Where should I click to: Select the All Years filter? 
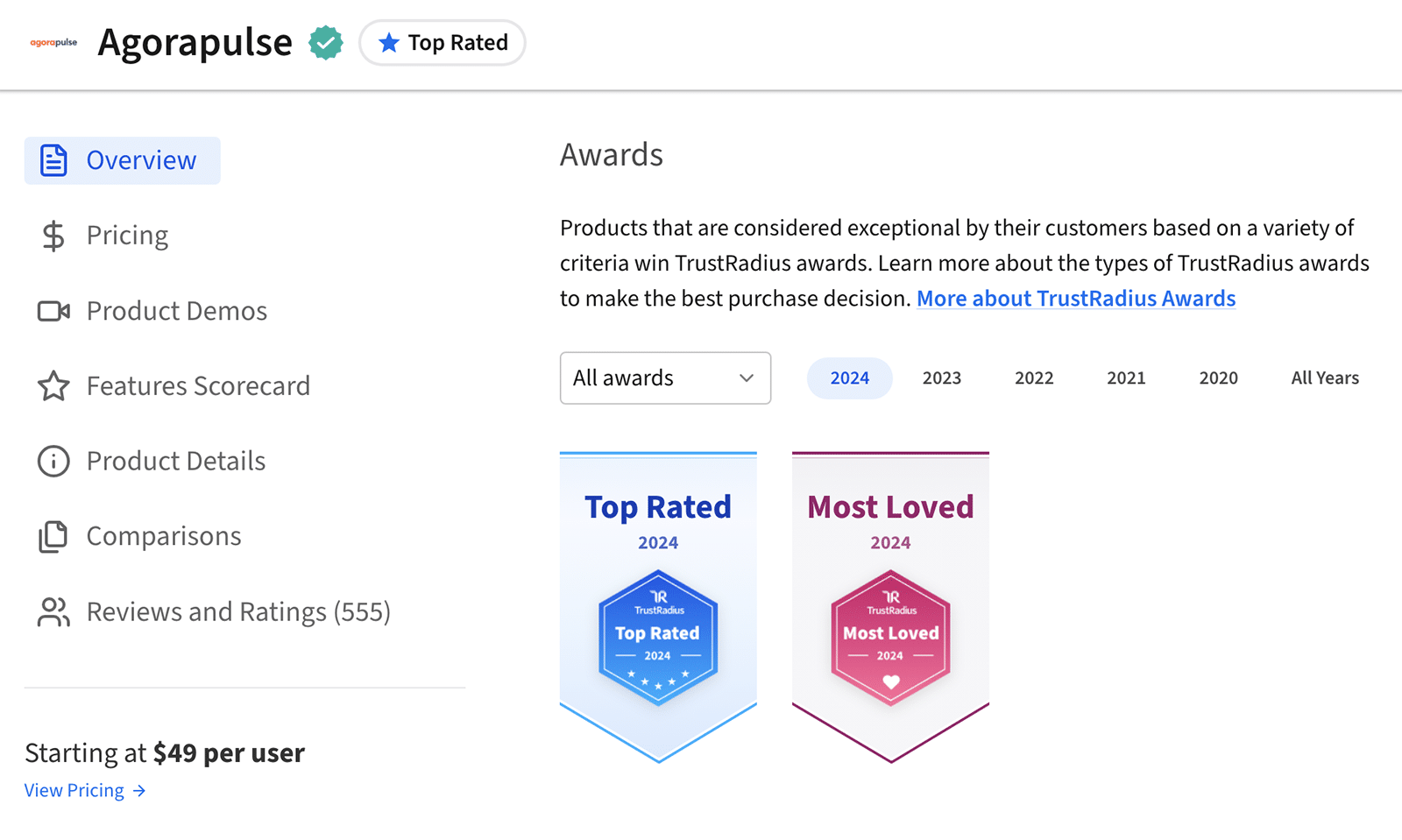click(1324, 378)
